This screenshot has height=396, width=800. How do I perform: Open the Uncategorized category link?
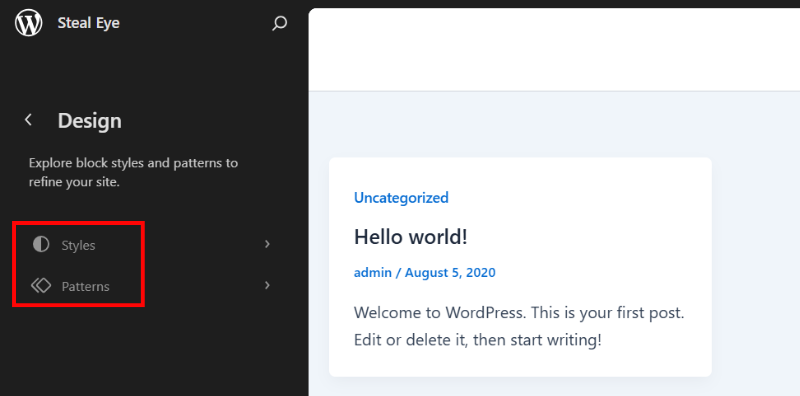tap(402, 197)
